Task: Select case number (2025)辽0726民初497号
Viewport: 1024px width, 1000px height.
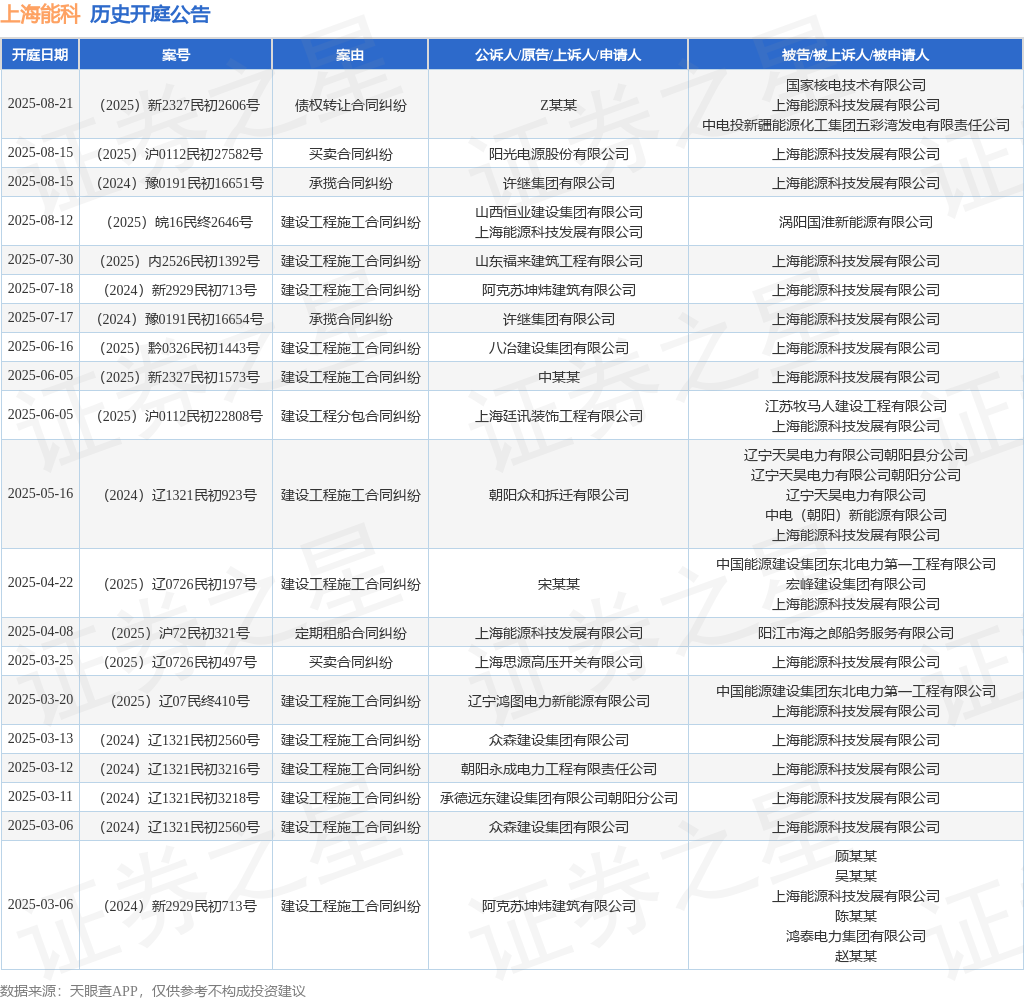Action: [176, 662]
